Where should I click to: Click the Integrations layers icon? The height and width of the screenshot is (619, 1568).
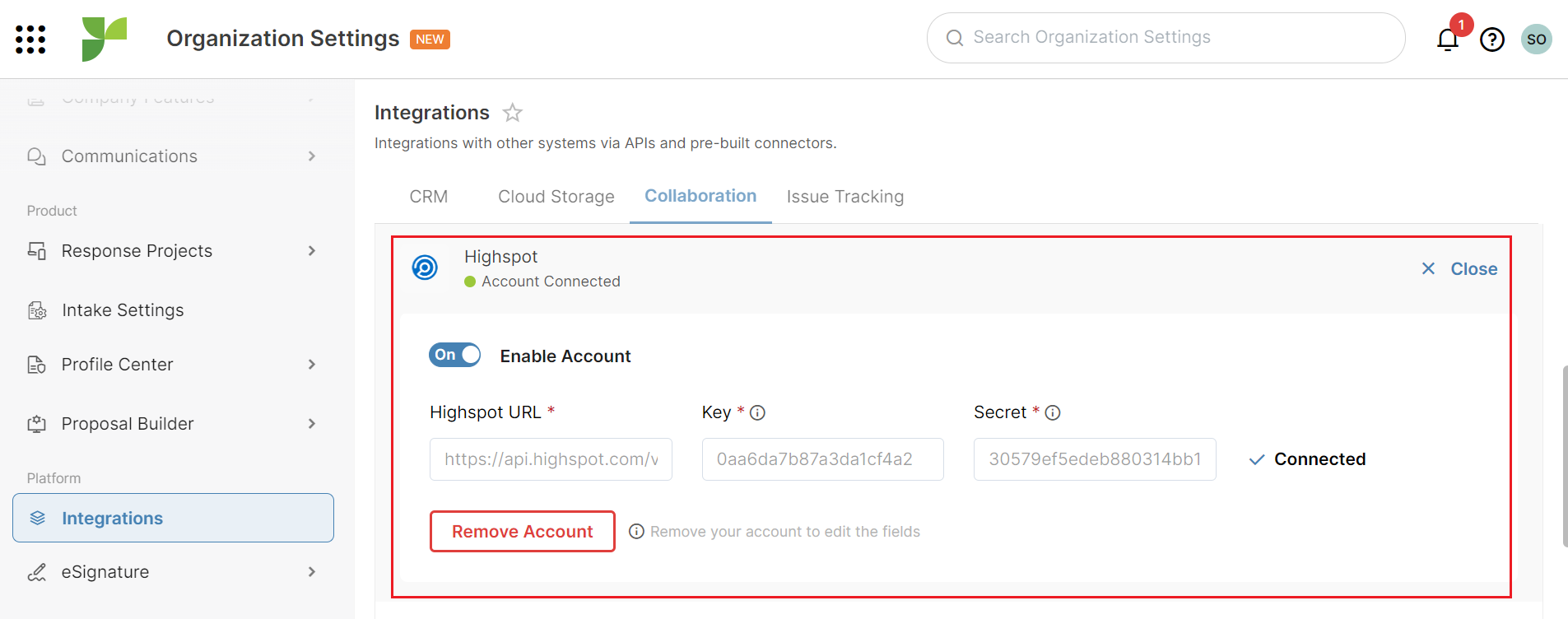point(37,518)
